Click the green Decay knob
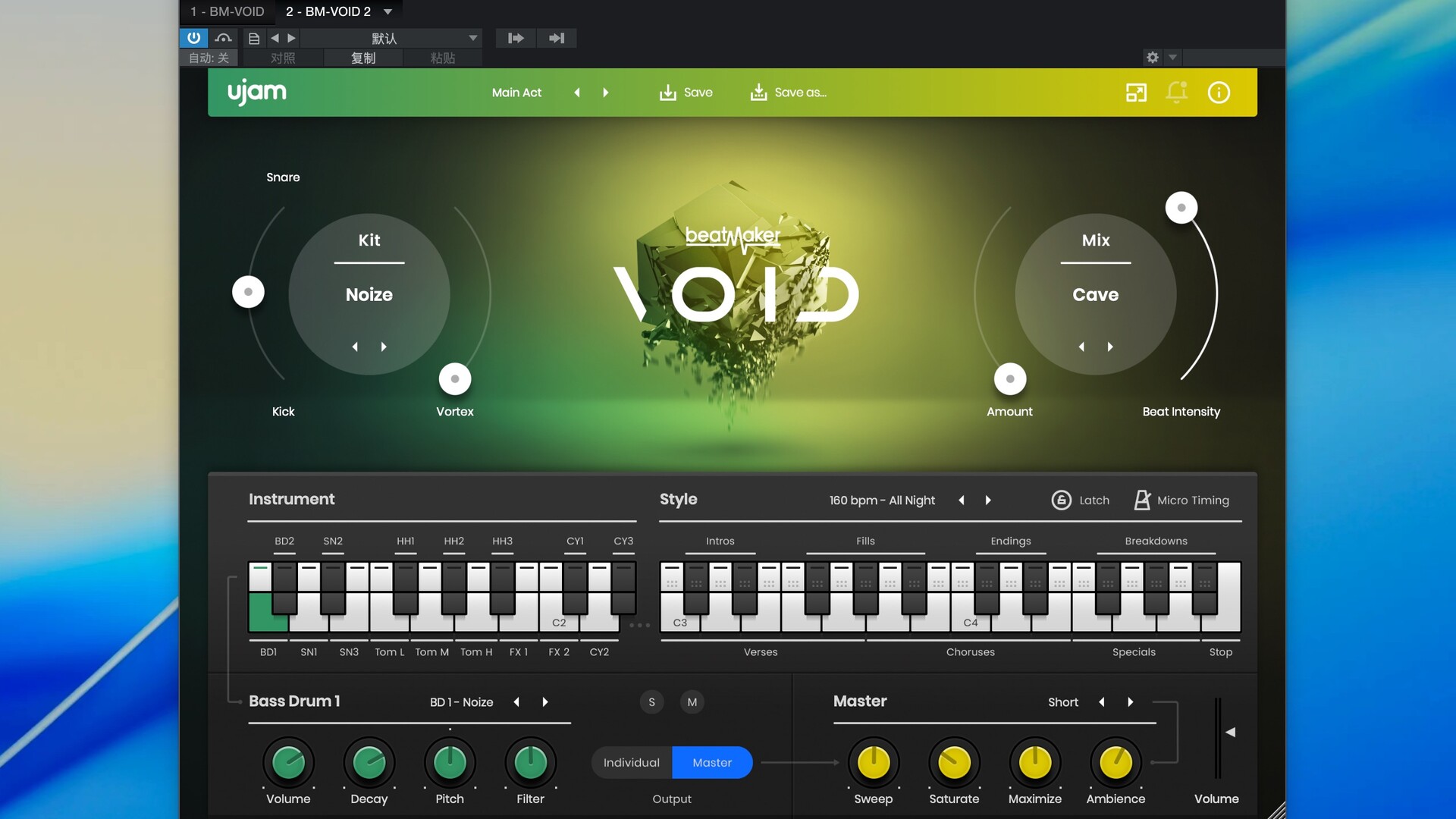The height and width of the screenshot is (819, 1456). pos(369,763)
